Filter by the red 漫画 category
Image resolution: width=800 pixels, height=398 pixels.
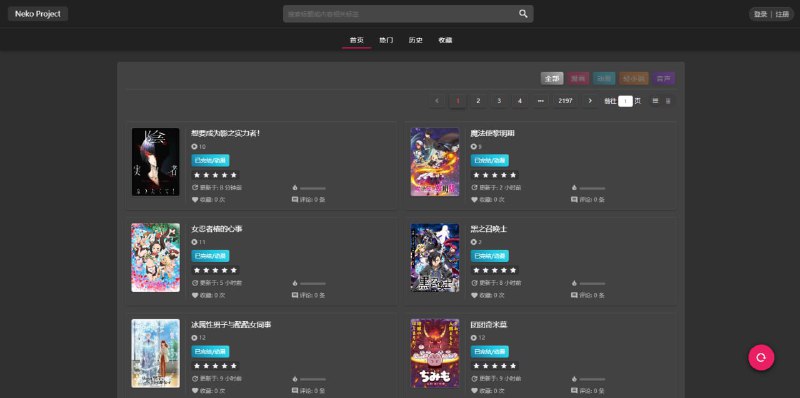[578, 79]
